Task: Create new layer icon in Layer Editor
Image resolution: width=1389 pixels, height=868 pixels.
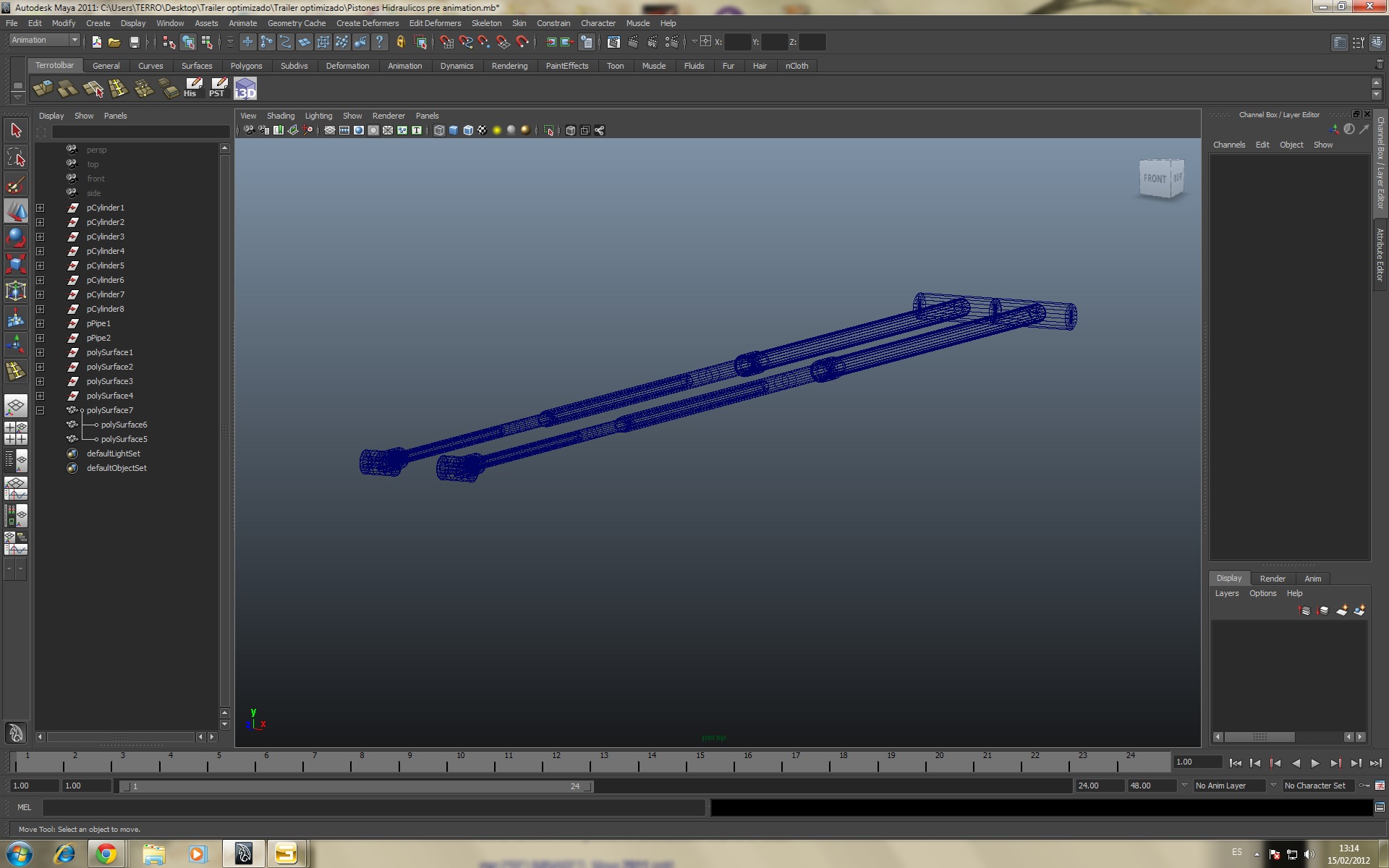Action: click(1342, 611)
